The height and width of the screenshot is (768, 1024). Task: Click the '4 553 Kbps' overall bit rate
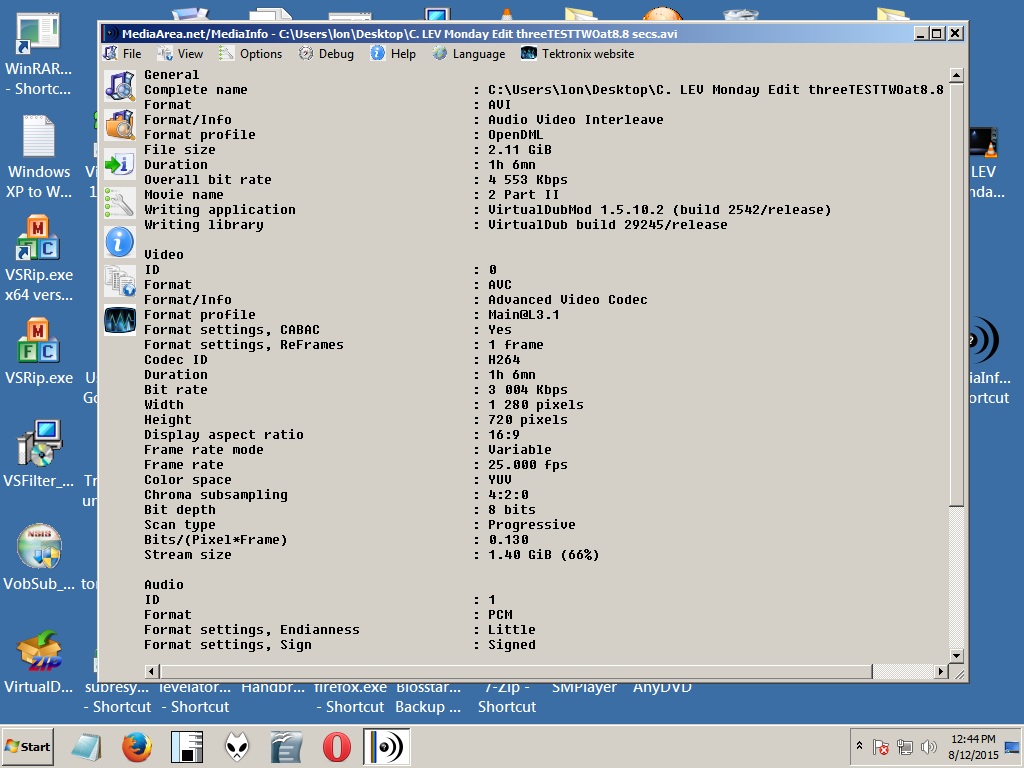528,180
